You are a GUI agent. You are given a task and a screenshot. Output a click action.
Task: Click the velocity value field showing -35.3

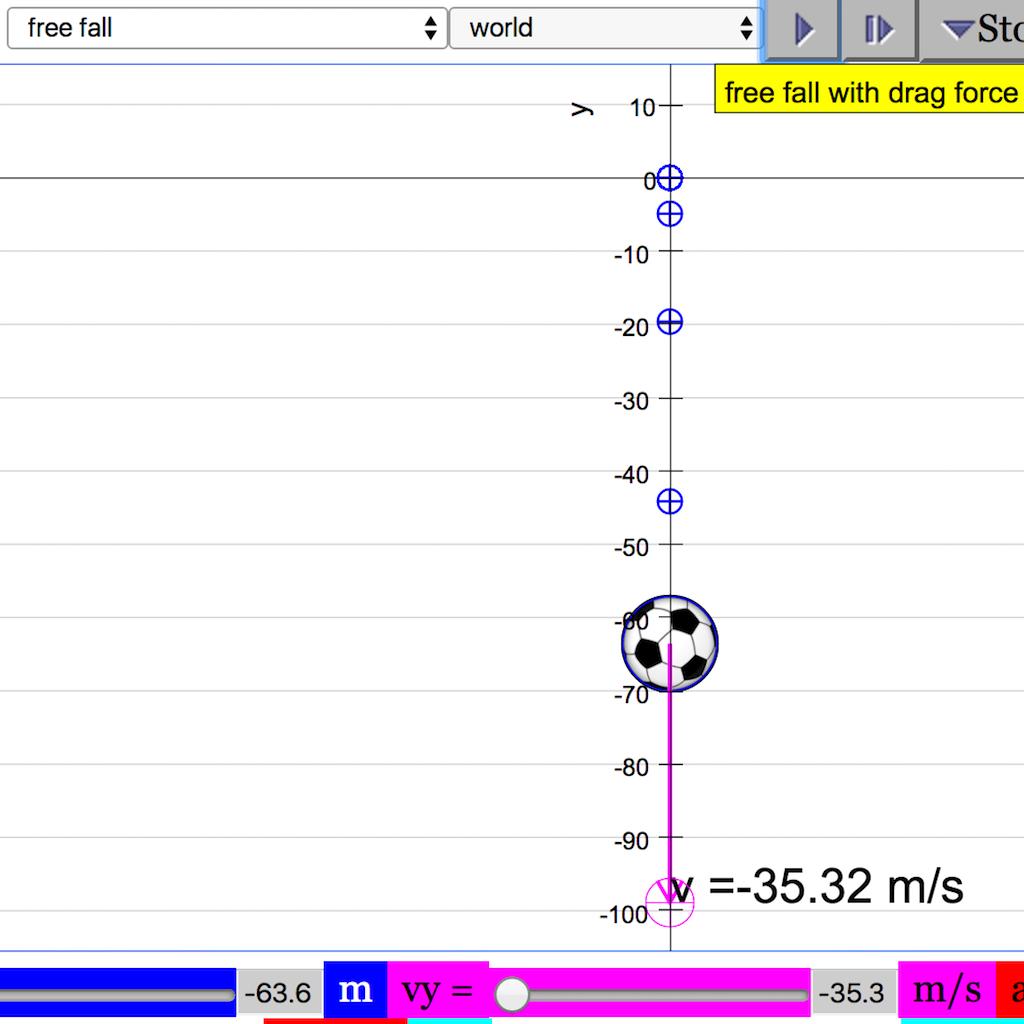click(x=854, y=993)
